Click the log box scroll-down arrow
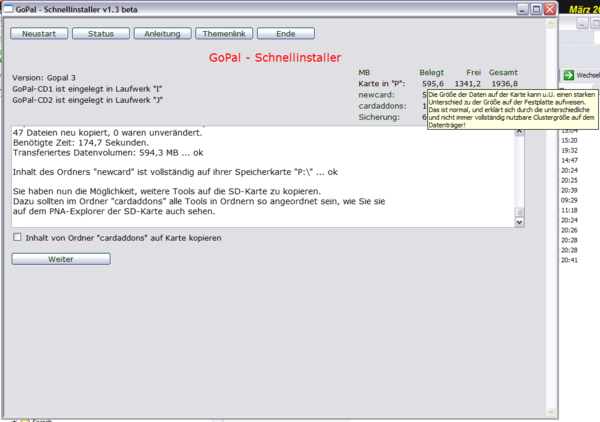 tap(519, 222)
